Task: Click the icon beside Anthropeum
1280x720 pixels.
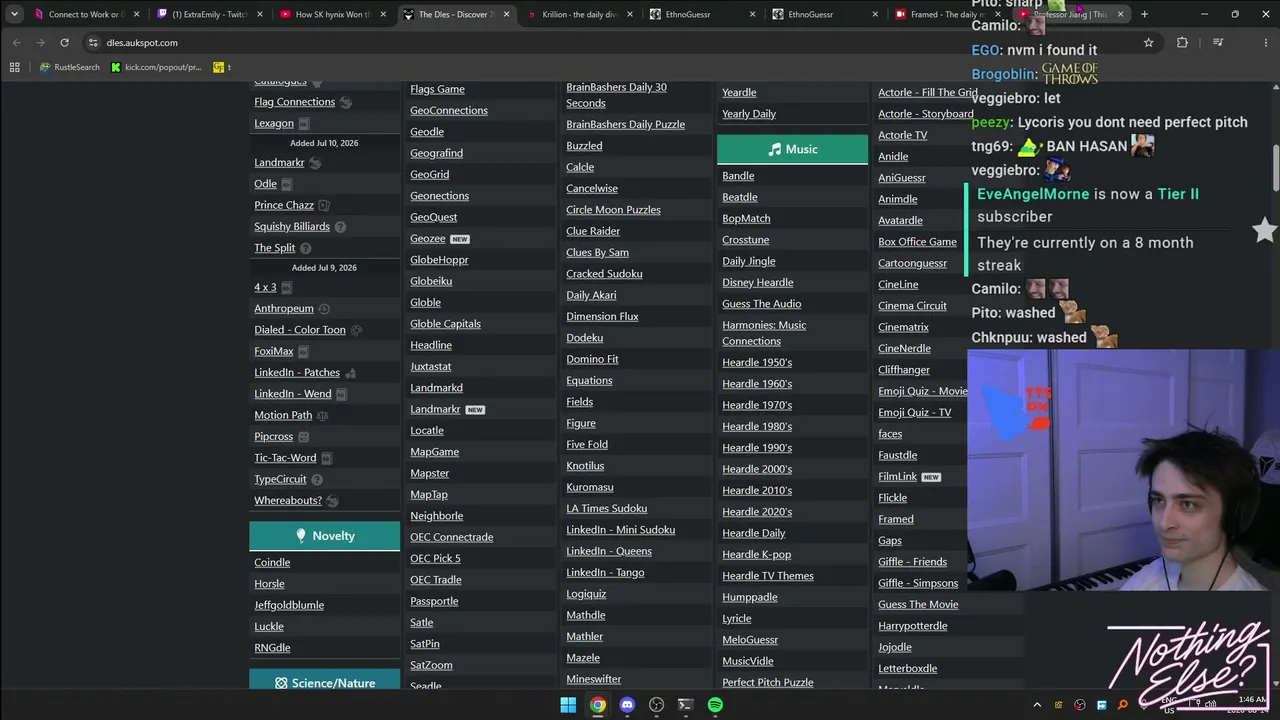Action: [x=324, y=309]
